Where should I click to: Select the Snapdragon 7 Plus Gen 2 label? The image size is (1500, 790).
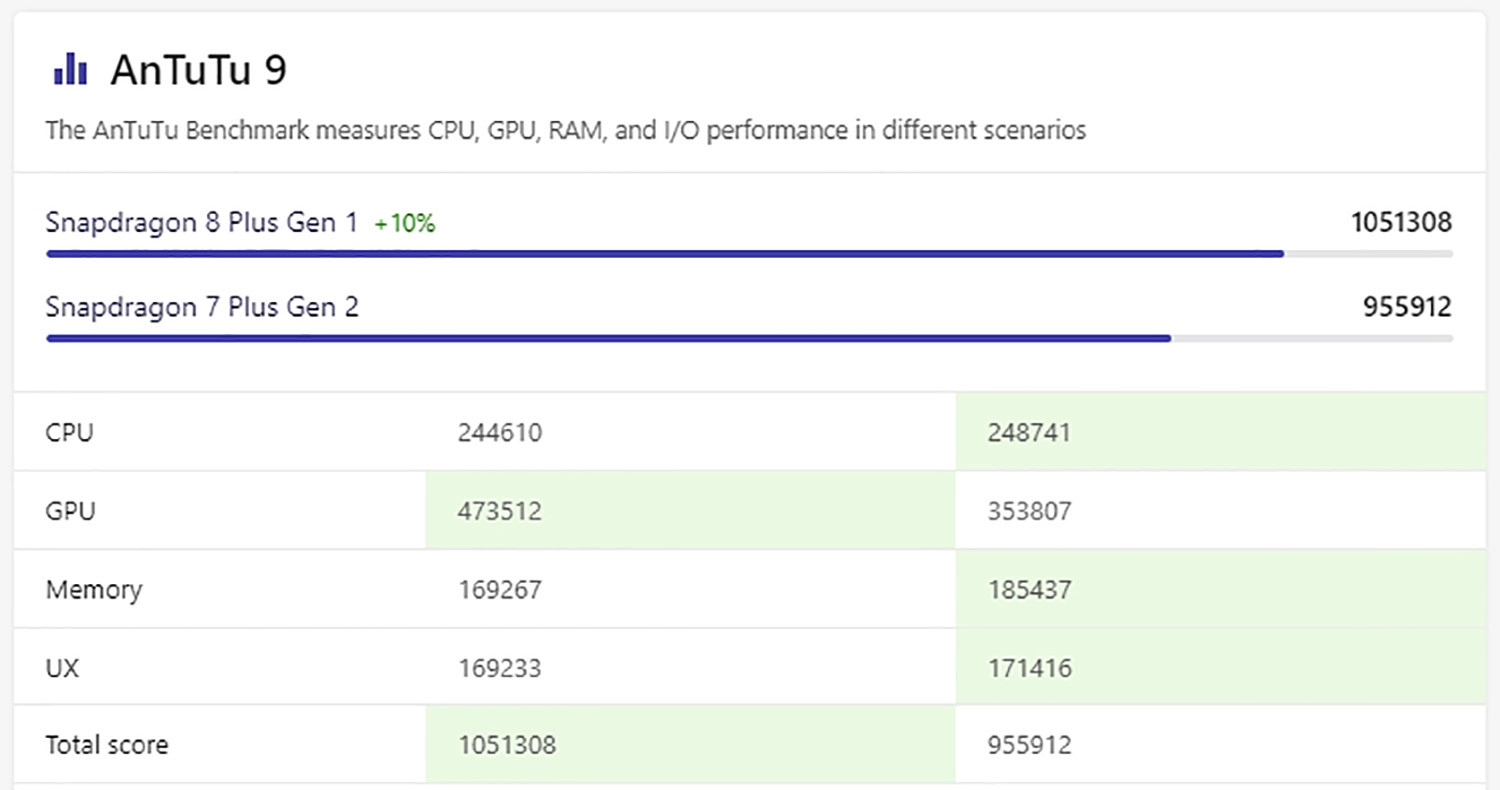pyautogui.click(x=202, y=307)
